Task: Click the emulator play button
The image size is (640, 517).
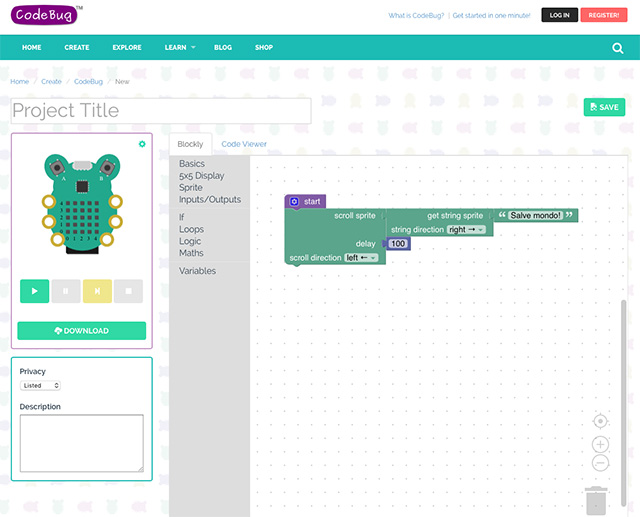Action: [x=34, y=291]
